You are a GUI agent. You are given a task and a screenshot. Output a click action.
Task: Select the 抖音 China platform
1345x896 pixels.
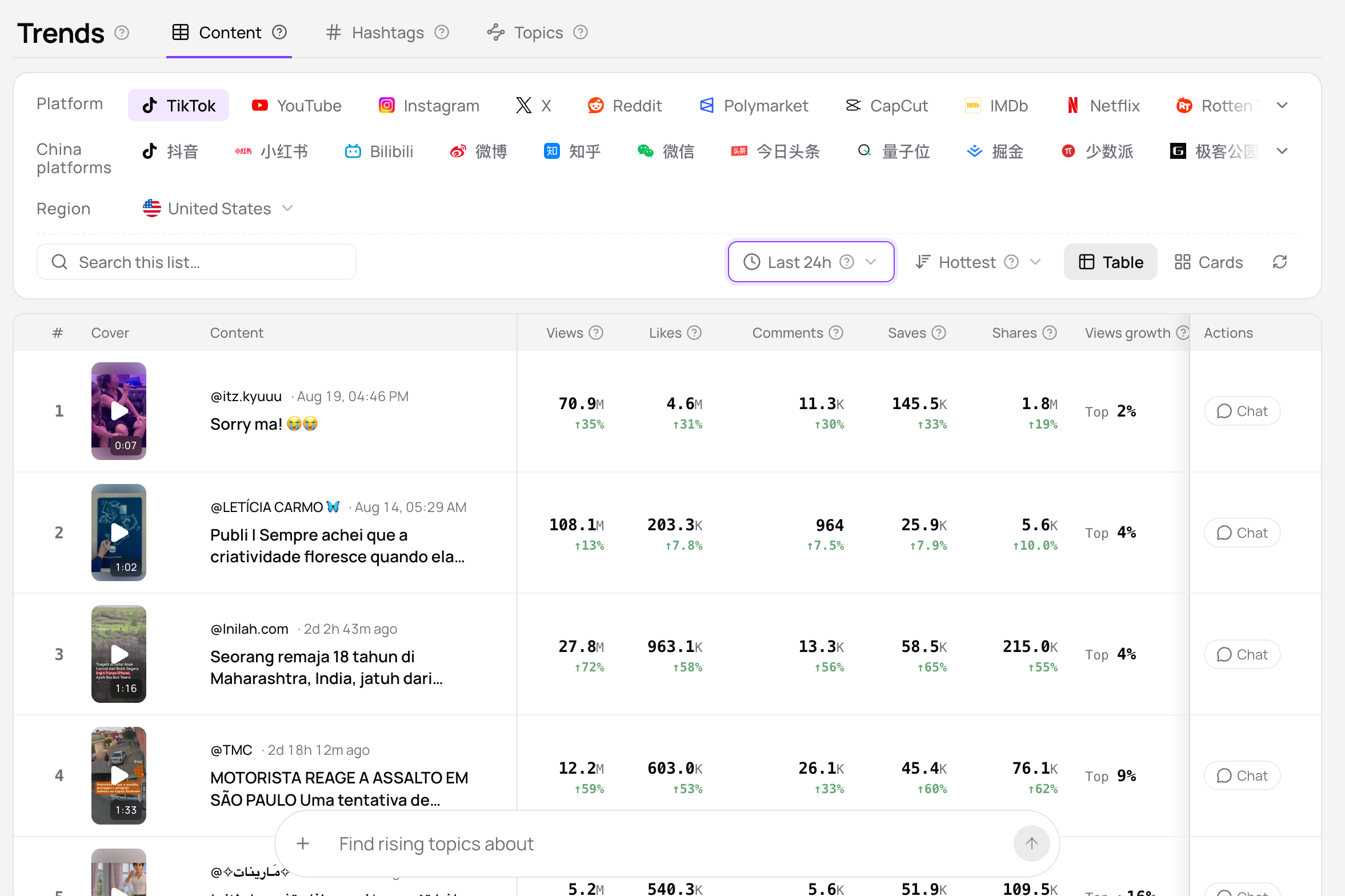pyautogui.click(x=170, y=151)
